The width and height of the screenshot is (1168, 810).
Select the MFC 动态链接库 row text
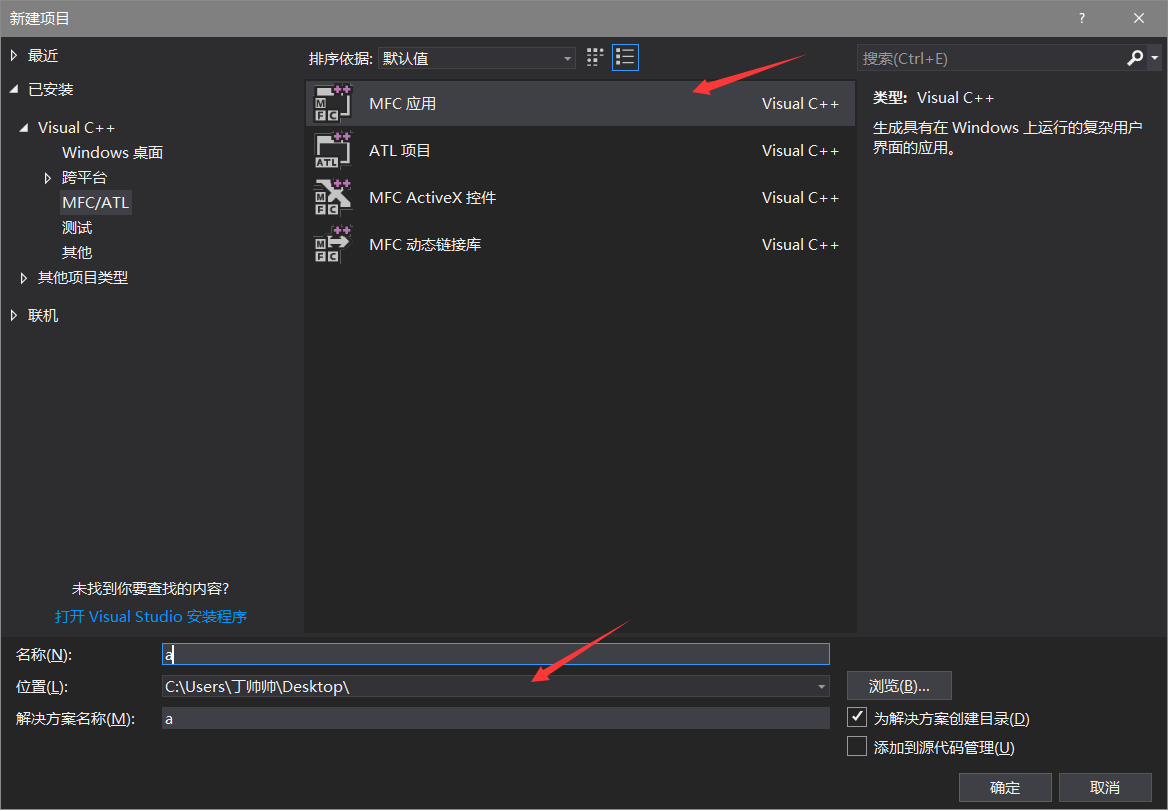point(425,244)
